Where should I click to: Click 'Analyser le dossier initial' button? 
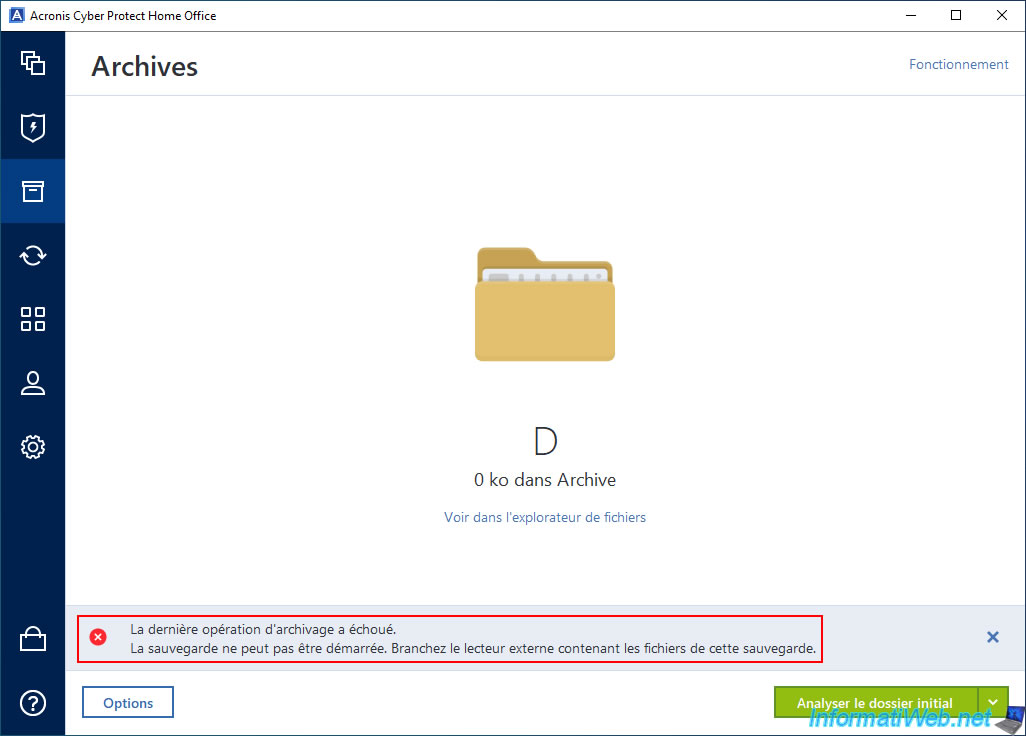tap(875, 702)
